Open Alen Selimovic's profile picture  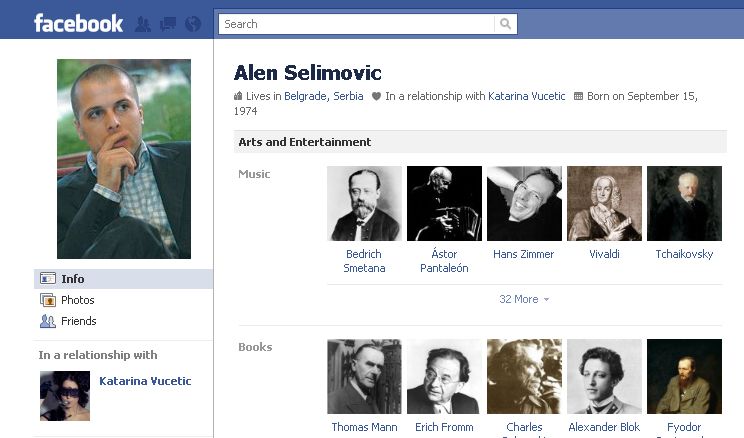click(124, 158)
